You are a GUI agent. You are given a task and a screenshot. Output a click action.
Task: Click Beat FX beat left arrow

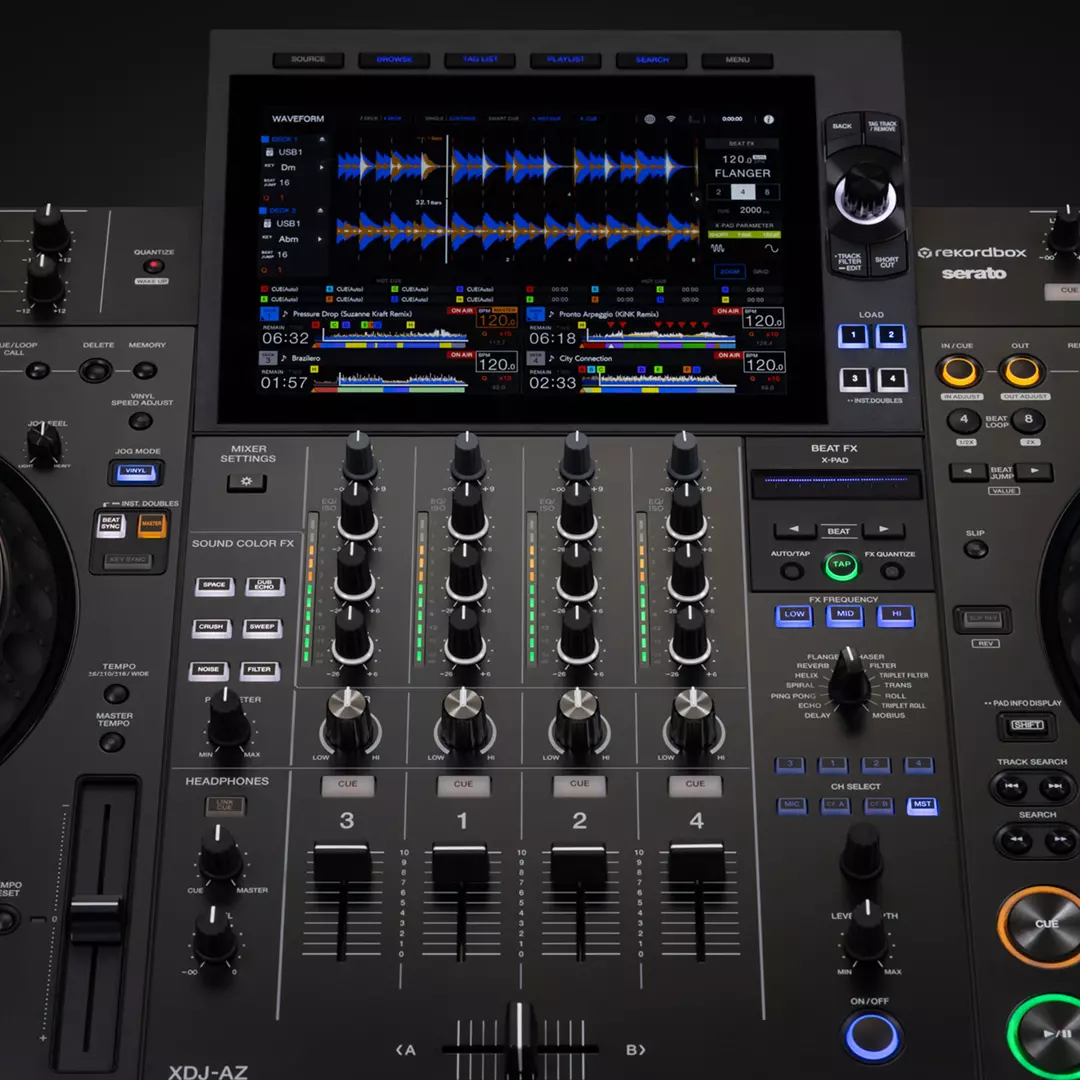[x=794, y=530]
